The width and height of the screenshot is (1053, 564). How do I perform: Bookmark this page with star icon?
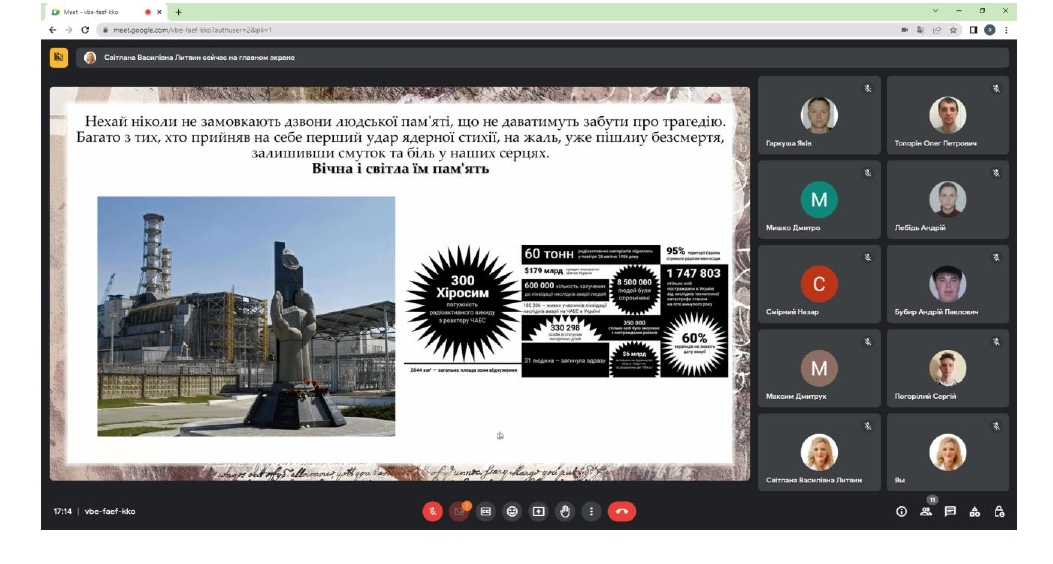tap(953, 30)
